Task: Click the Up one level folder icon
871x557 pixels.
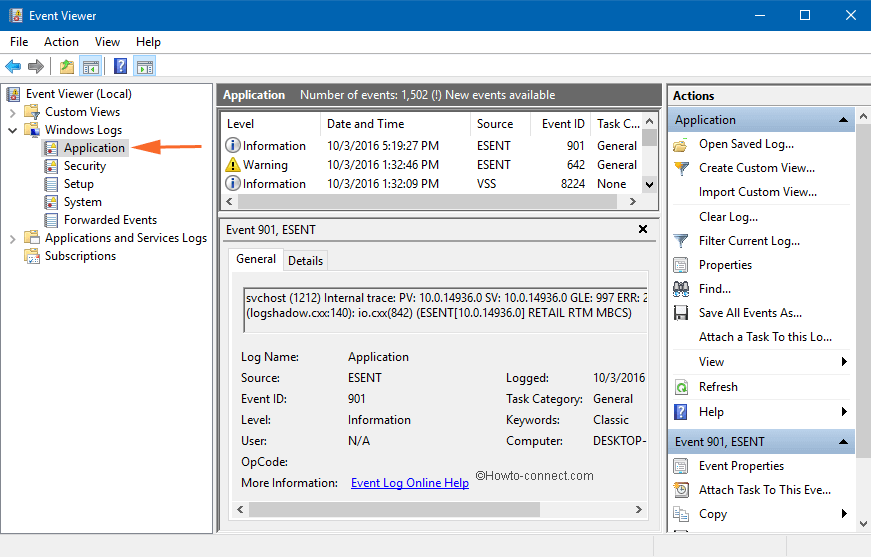Action: [67, 67]
